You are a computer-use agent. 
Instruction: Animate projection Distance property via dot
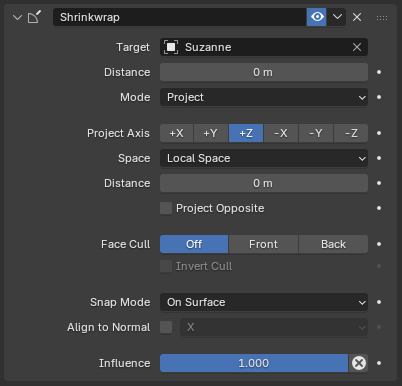pyautogui.click(x=379, y=183)
